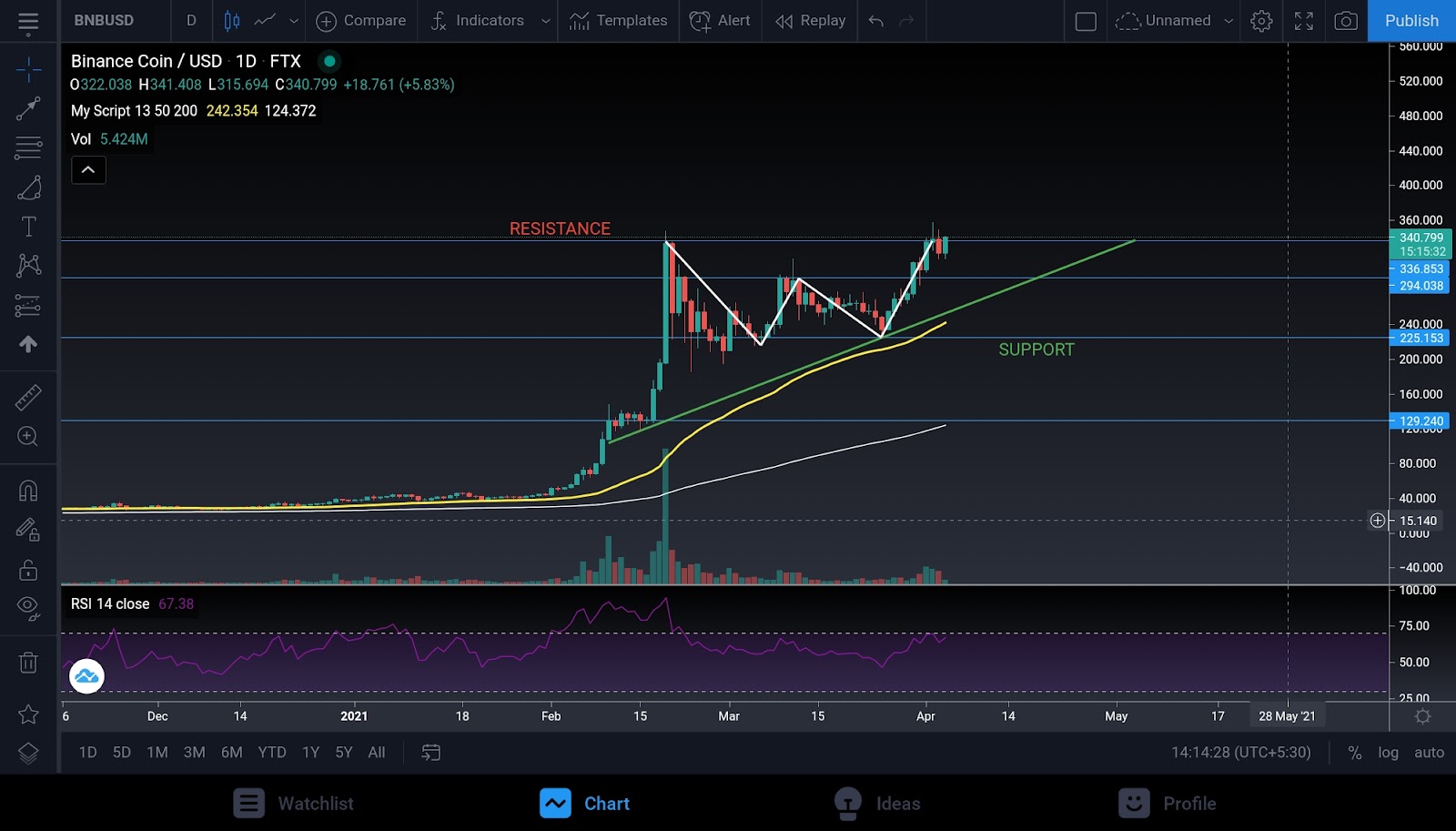Select the 5Y date range

(344, 753)
